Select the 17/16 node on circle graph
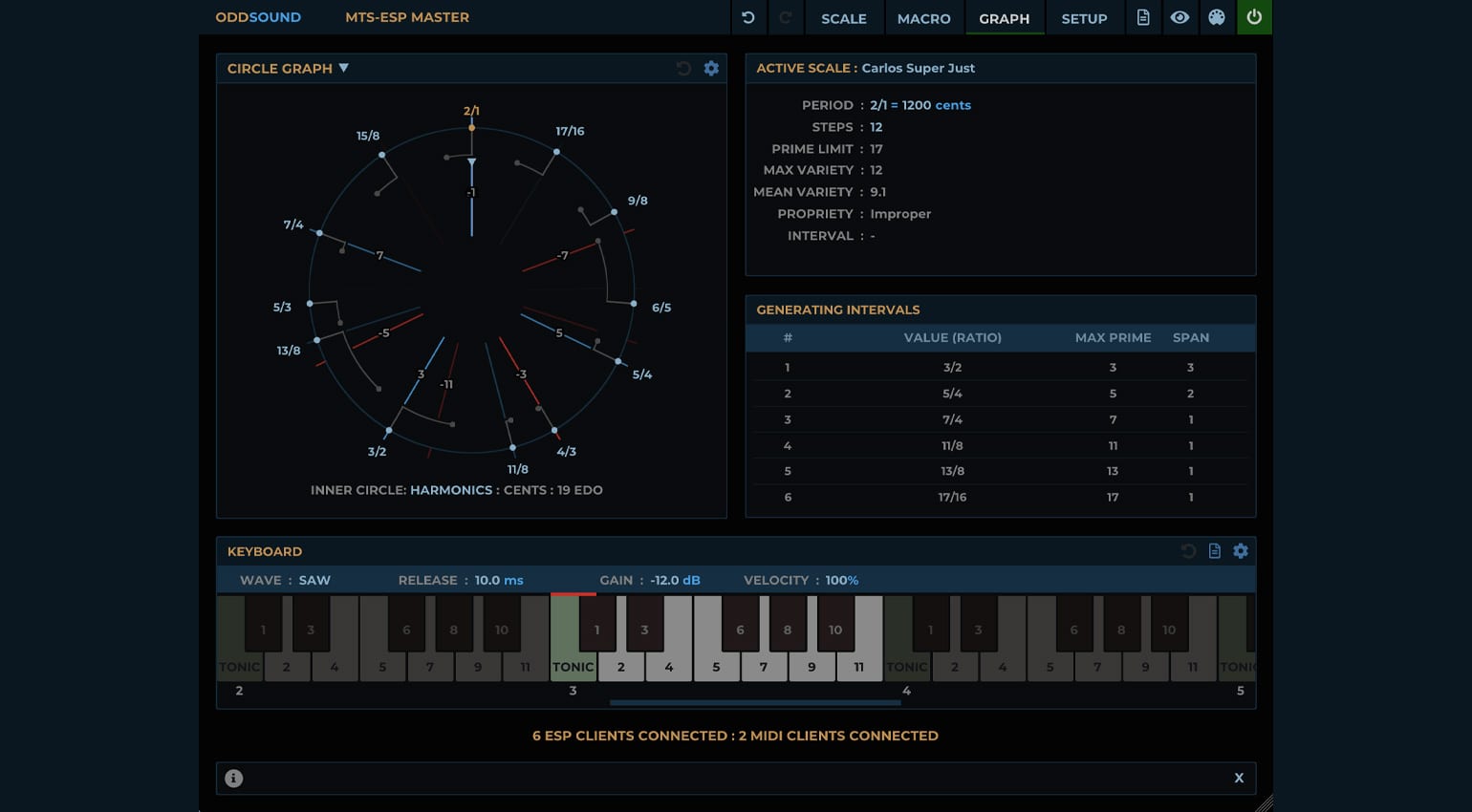The width and height of the screenshot is (1472, 812). [x=557, y=152]
